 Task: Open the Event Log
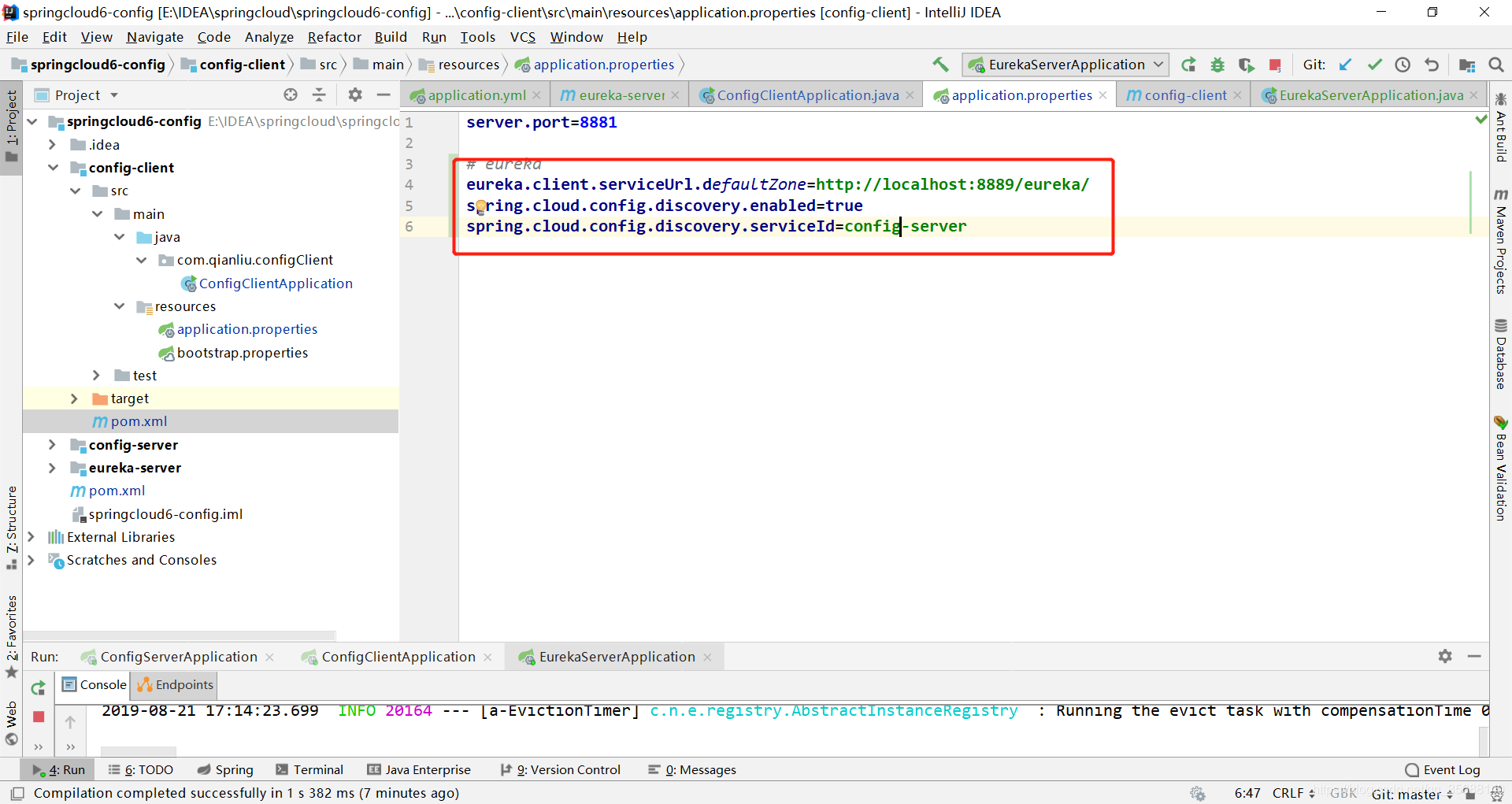pyautogui.click(x=1443, y=769)
